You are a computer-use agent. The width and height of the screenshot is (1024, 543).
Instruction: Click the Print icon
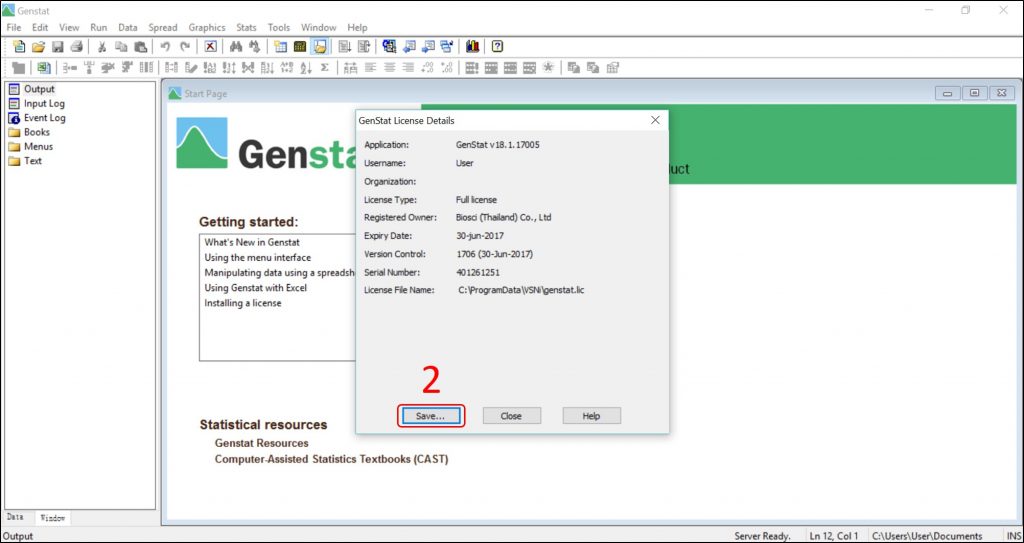coord(76,46)
